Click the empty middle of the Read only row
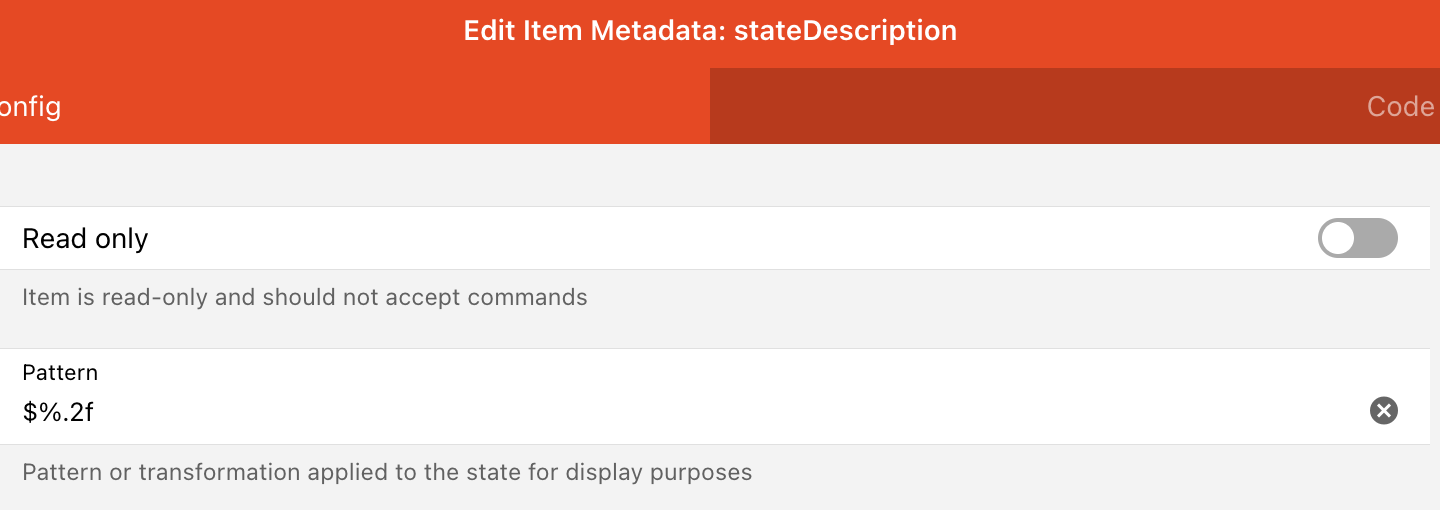The image size is (1440, 510). point(700,239)
